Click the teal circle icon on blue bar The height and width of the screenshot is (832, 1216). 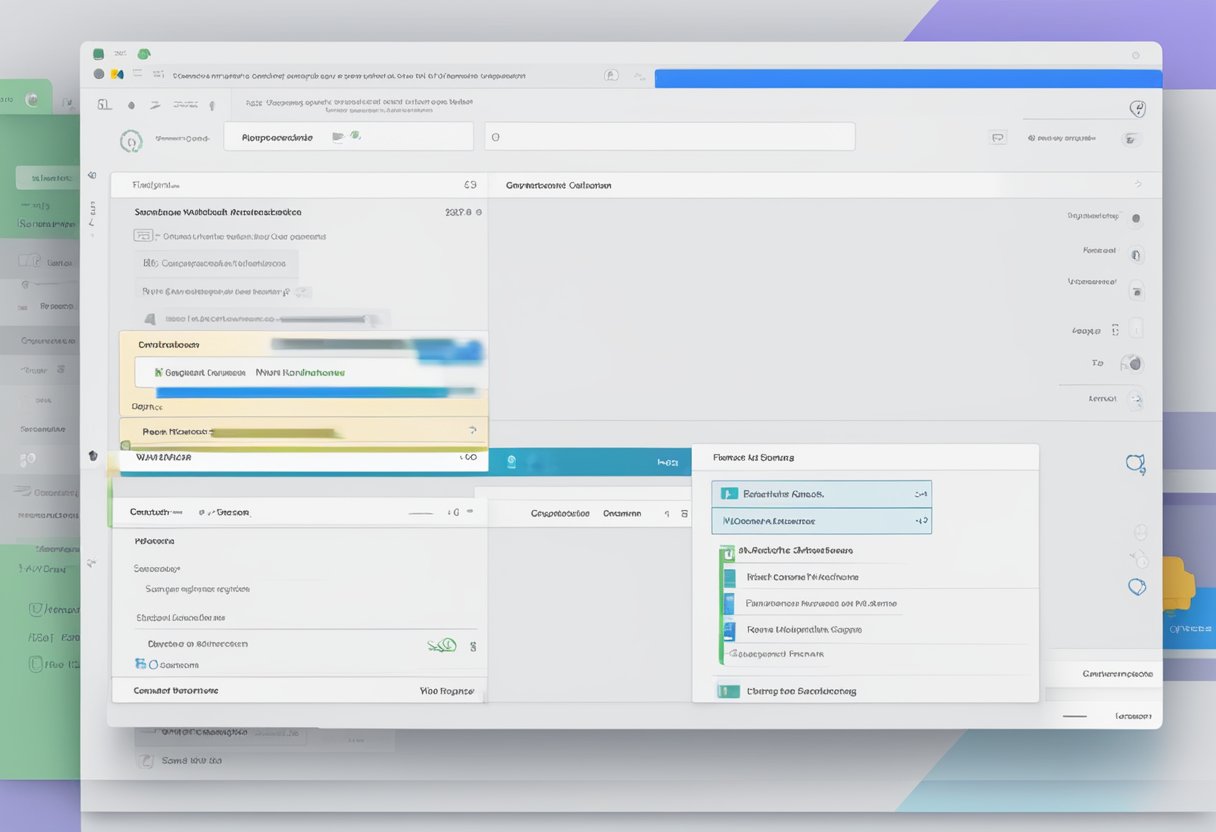coord(511,462)
